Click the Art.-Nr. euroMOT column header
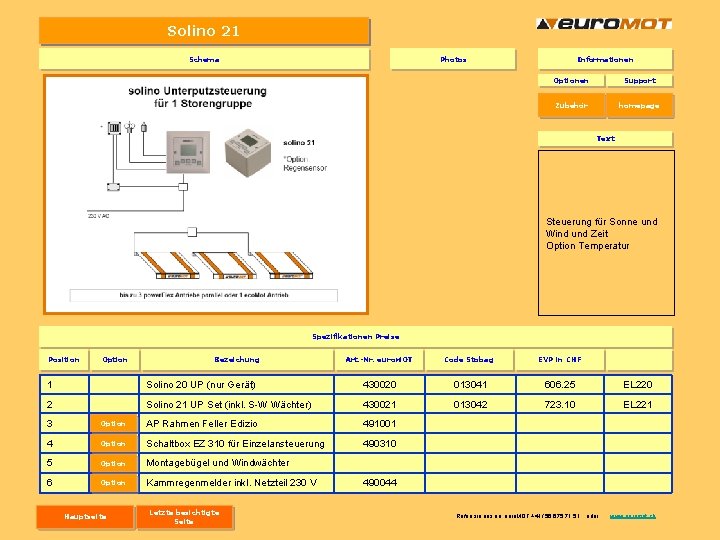720x540 pixels. [379, 360]
